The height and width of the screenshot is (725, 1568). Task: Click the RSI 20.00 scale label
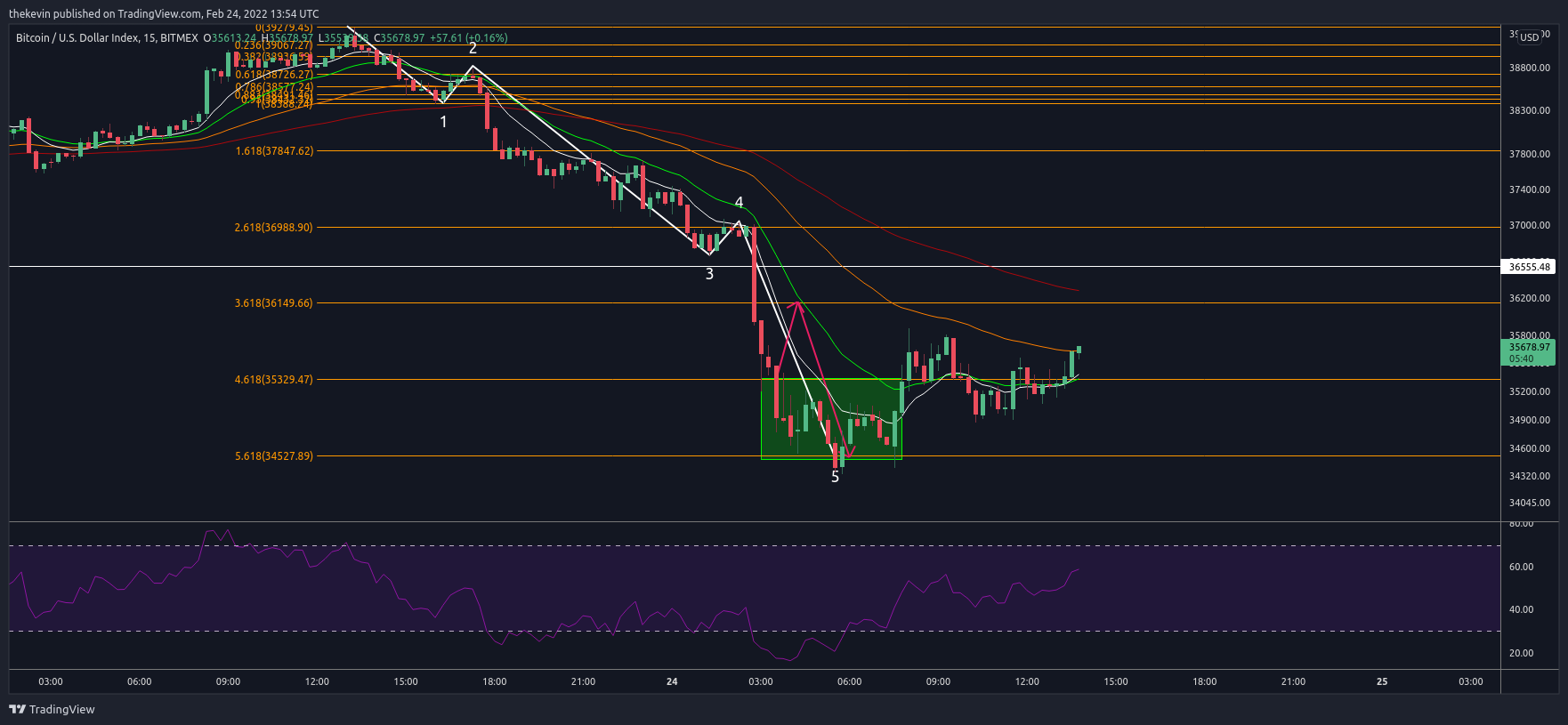coord(1521,653)
